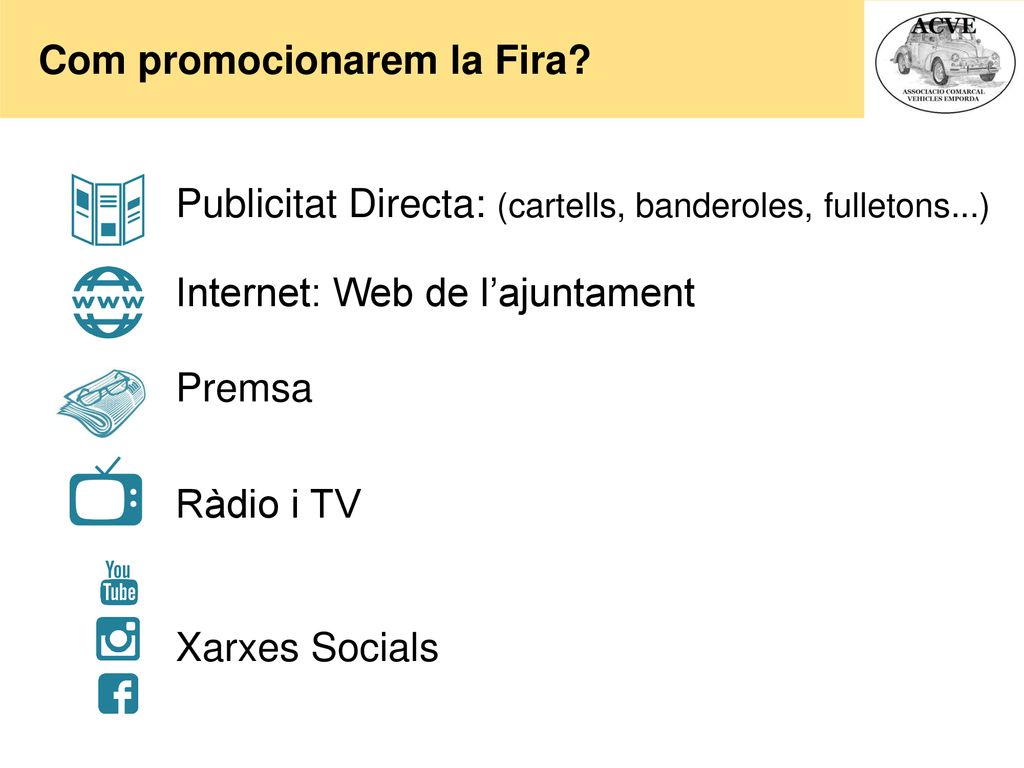This screenshot has width=1024, height=768.
Task: Click the www globe icon
Action: pyautogui.click(x=108, y=302)
